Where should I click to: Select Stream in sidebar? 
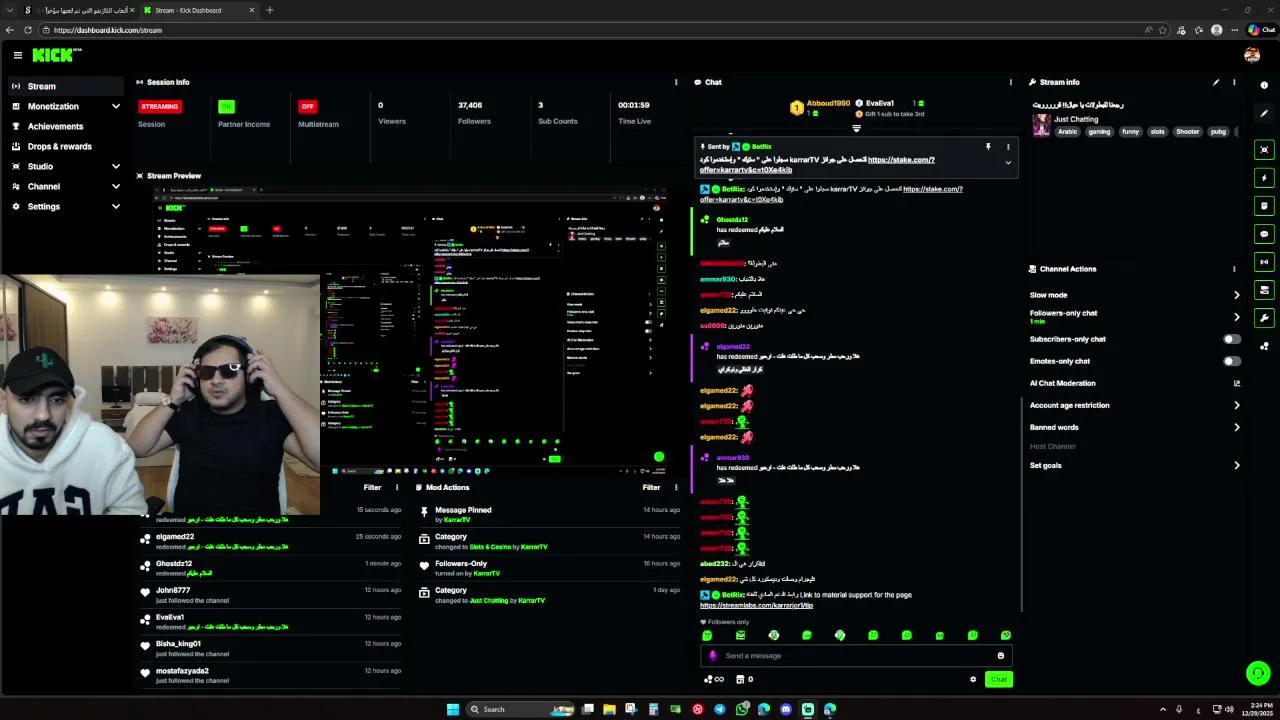click(66, 86)
